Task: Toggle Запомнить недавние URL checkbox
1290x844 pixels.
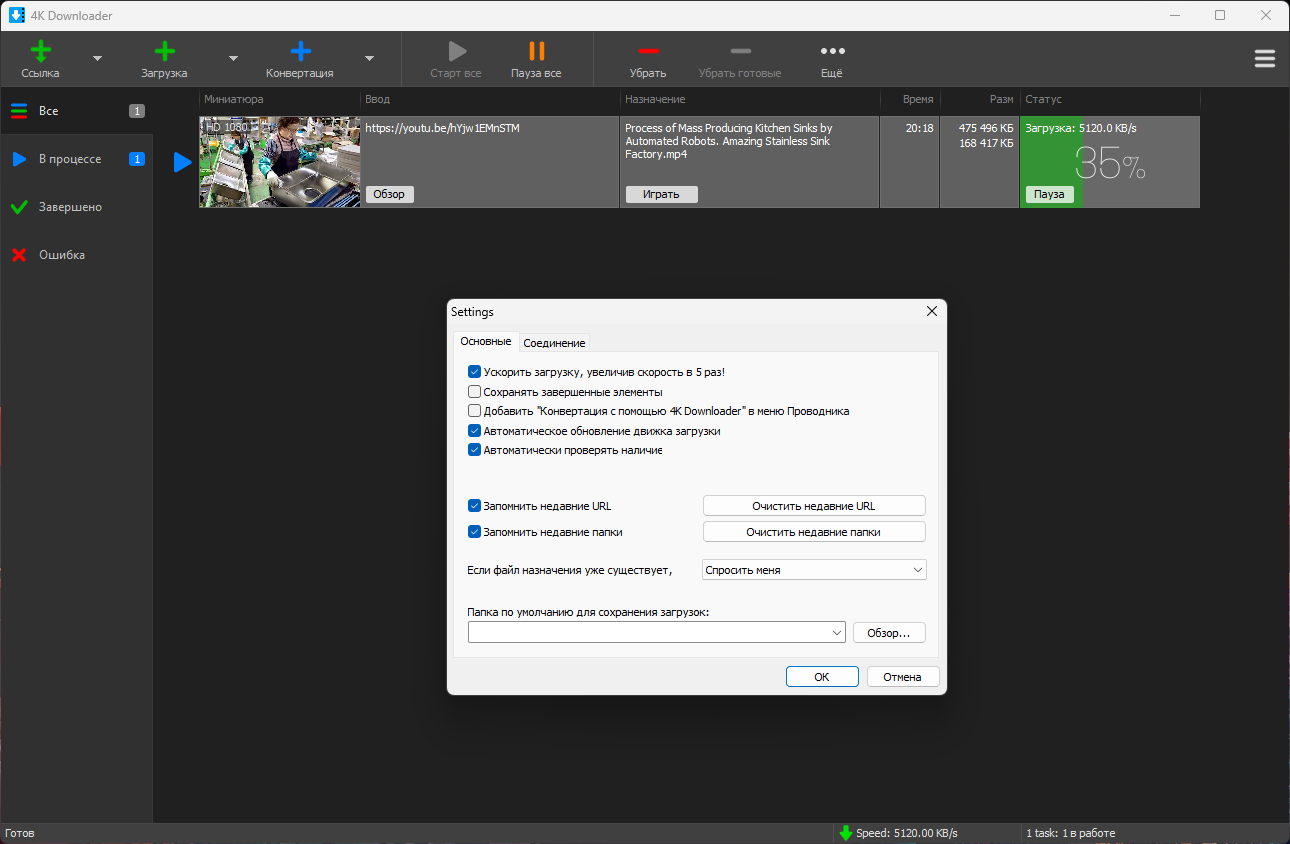Action: 475,506
